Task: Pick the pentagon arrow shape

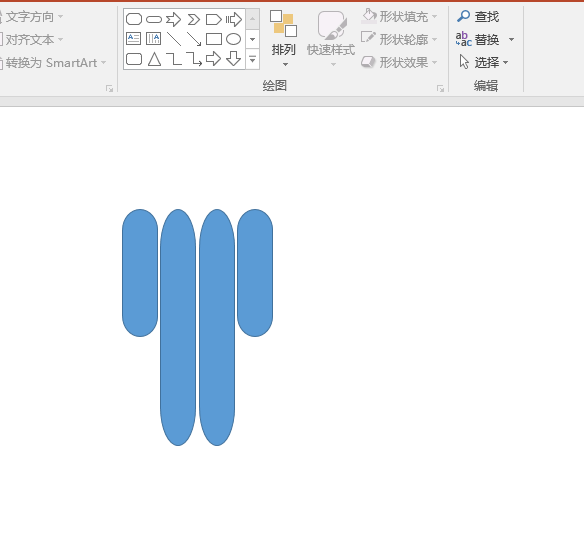Action: pos(214,19)
